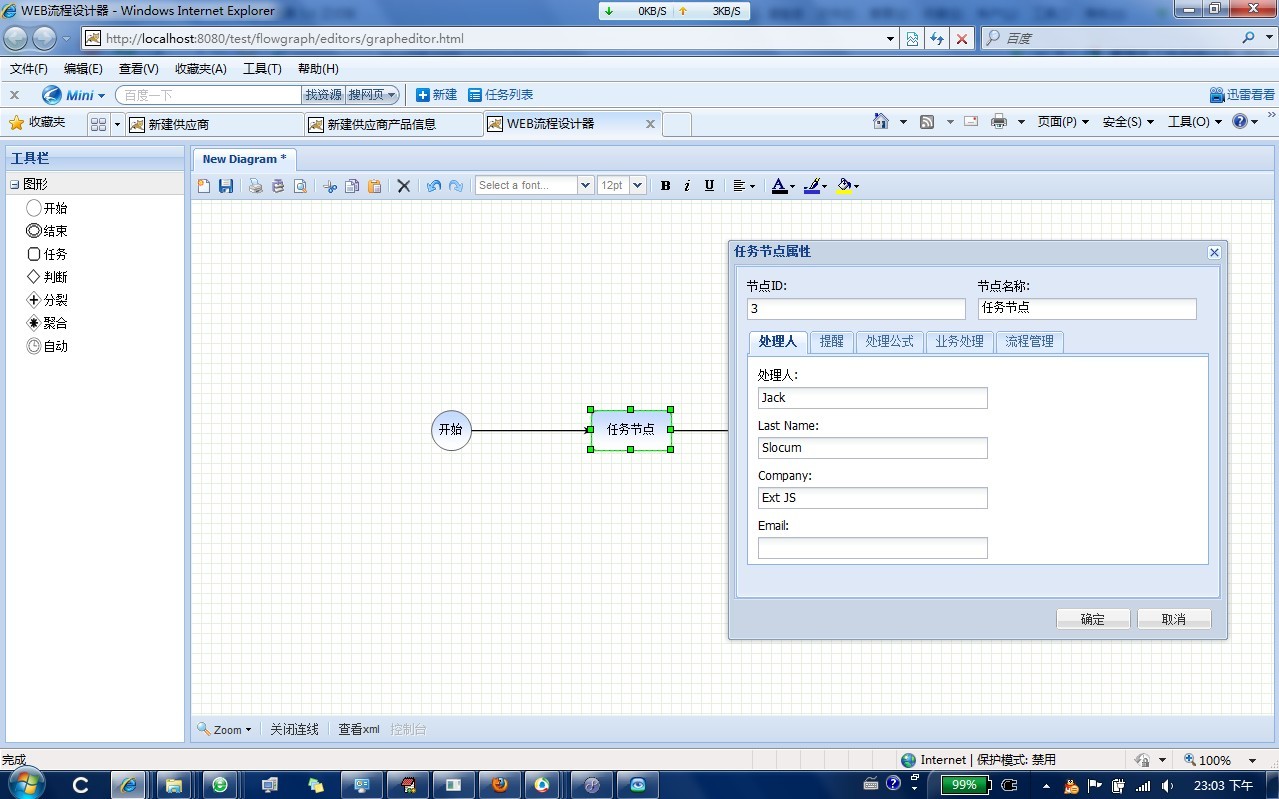Viewport: 1279px width, 799px height.
Task: Toggle underline formatting in the toolbar
Action: pyautogui.click(x=709, y=185)
